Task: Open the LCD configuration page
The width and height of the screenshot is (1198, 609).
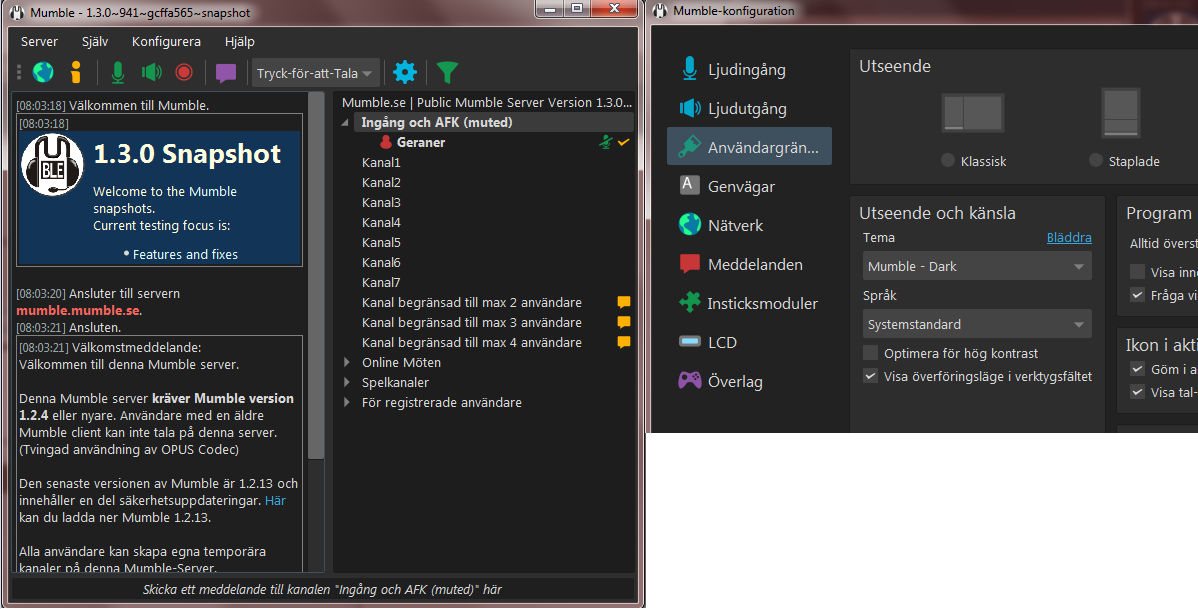Action: (749, 342)
